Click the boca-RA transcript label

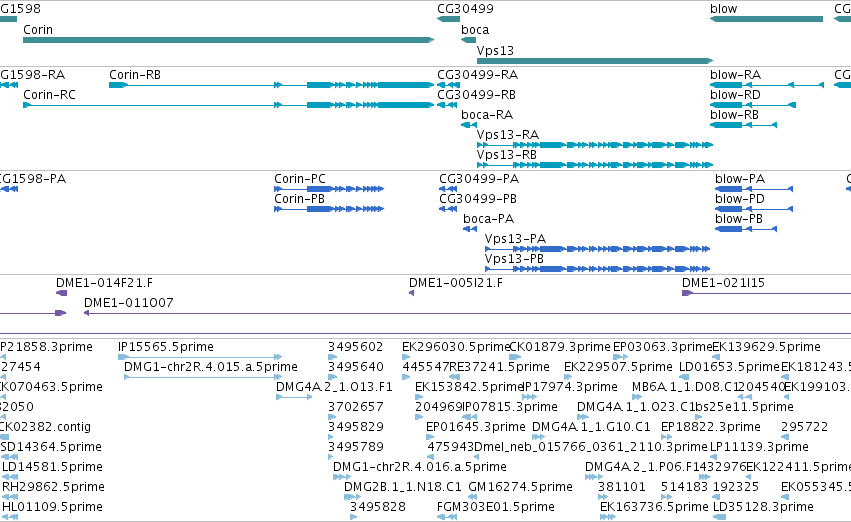coord(487,114)
